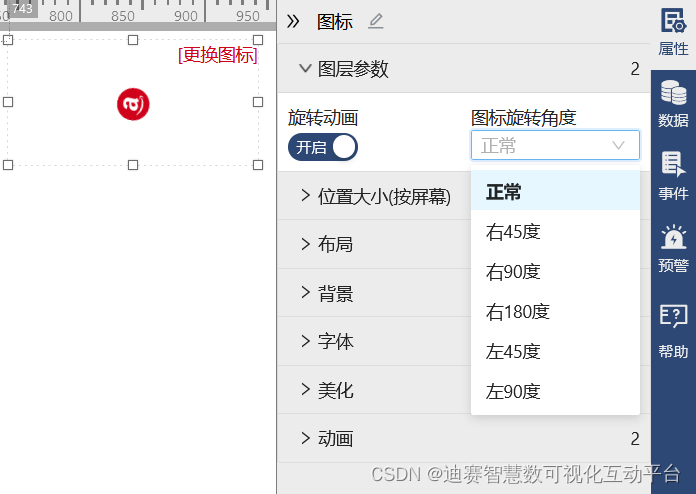Screen dimensions: 696x494
Task: Expand the 美化 section
Action: tap(375, 390)
